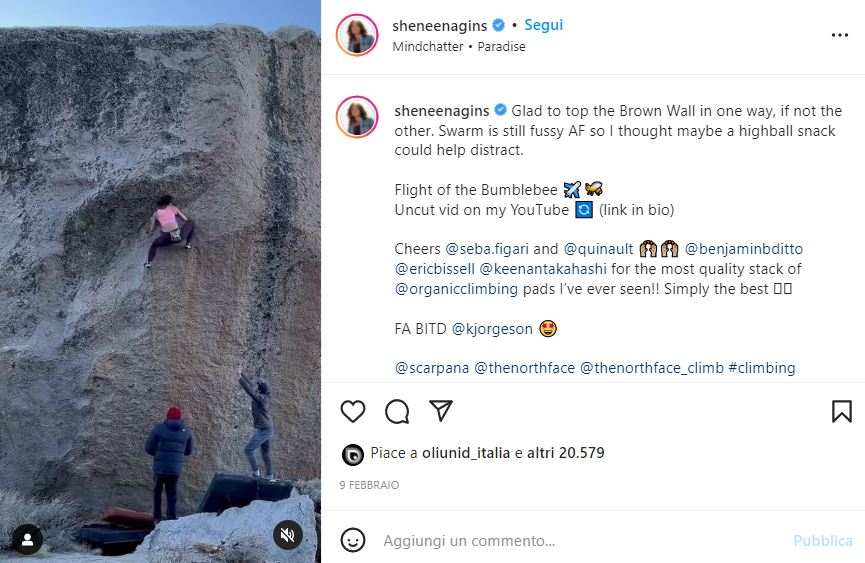The image size is (865, 563).
Task: Open the three-dot more options menu
Action: tap(839, 35)
